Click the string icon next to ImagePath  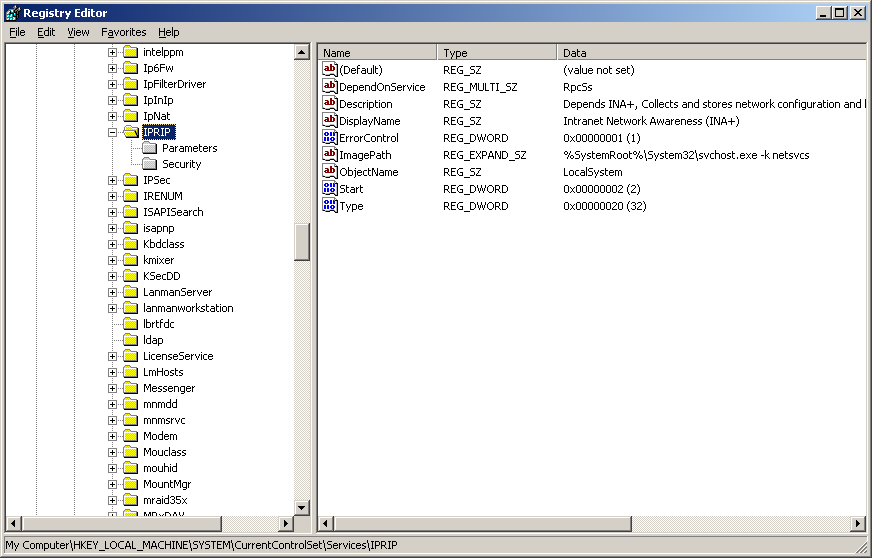[330, 154]
